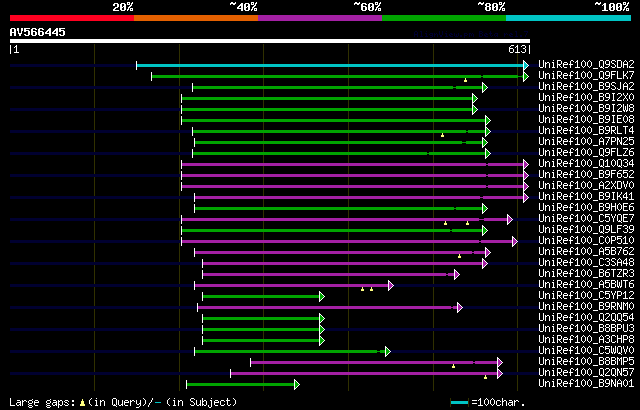Select the UniRef100_A3CHP8 label
The image size is (640, 410).
pyautogui.click(x=587, y=340)
